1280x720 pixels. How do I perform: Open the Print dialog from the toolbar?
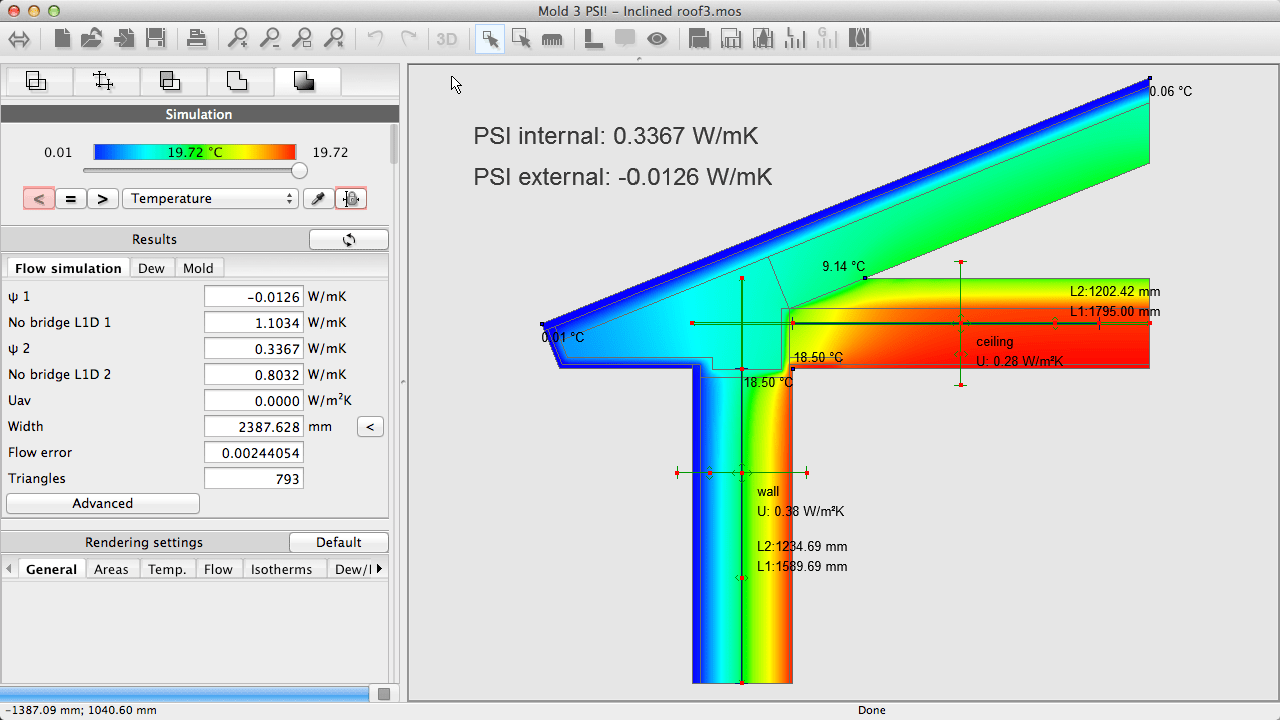pos(197,38)
